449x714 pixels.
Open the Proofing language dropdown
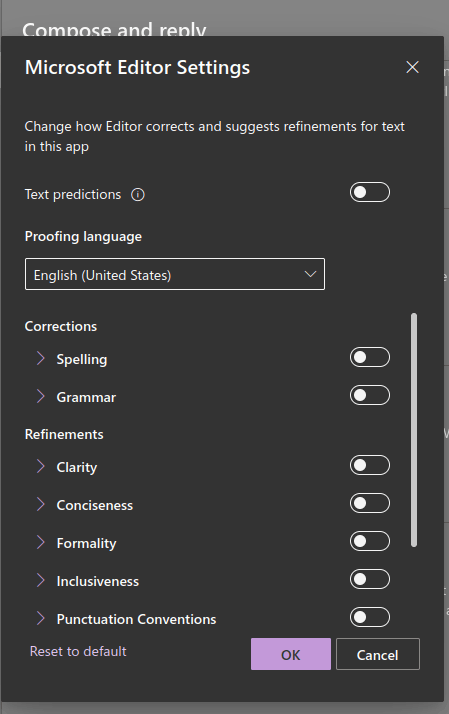(x=175, y=274)
